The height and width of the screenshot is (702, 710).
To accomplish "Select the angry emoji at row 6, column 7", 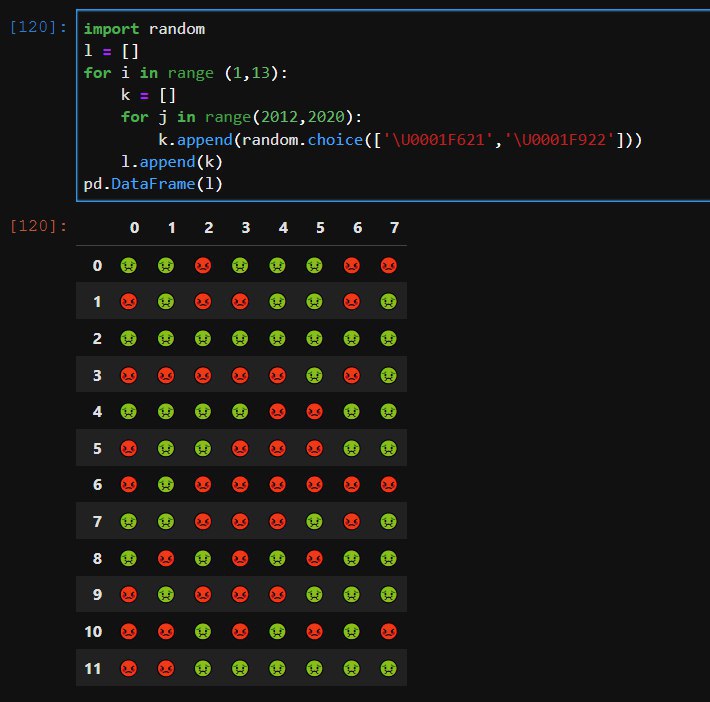I will pyautogui.click(x=389, y=485).
